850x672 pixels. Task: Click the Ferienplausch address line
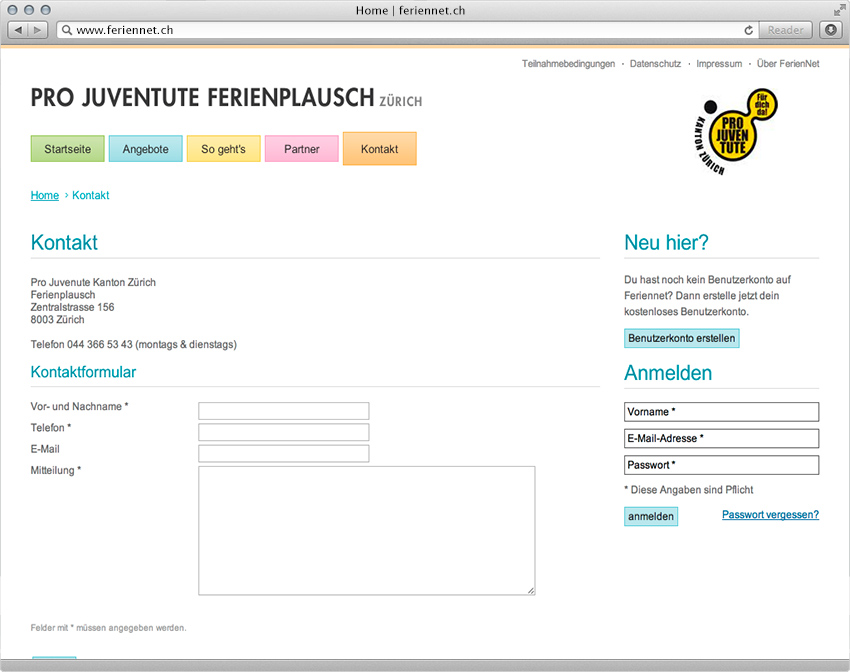(63, 295)
